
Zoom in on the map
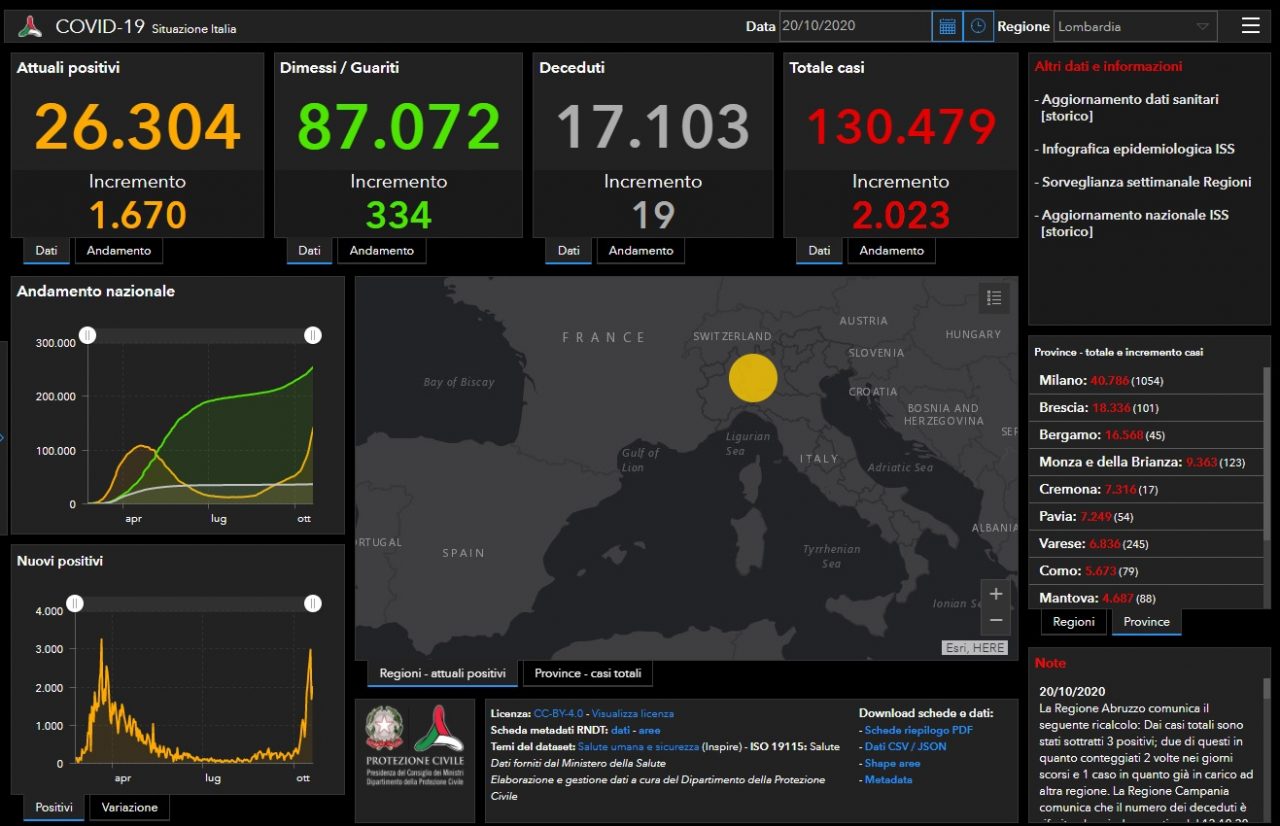coord(995,594)
